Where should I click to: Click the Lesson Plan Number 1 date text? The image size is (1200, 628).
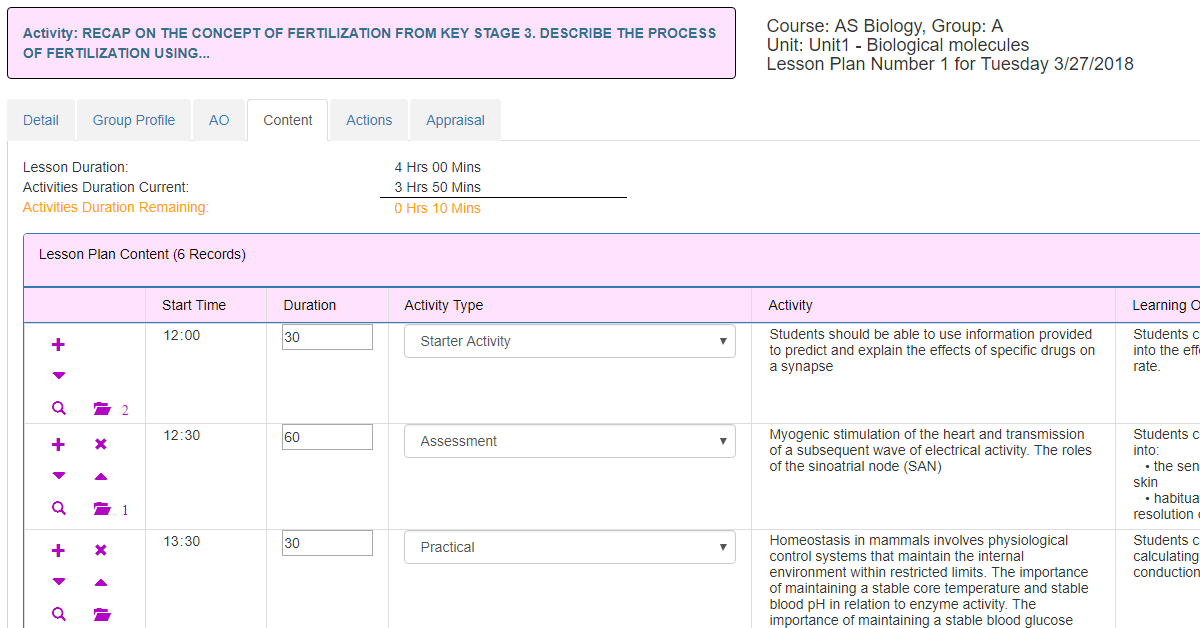[x=950, y=64]
